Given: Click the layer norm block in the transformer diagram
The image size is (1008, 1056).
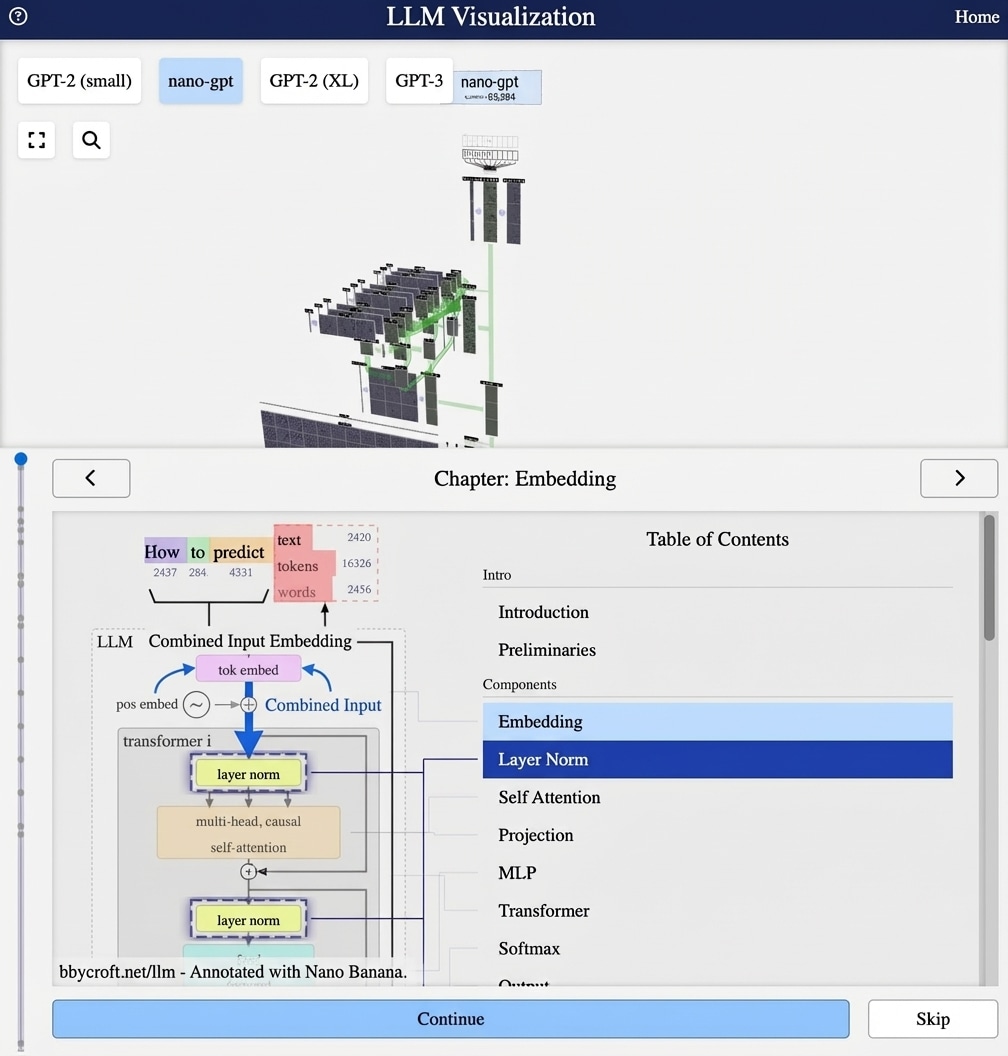Looking at the screenshot, I should pos(248,773).
